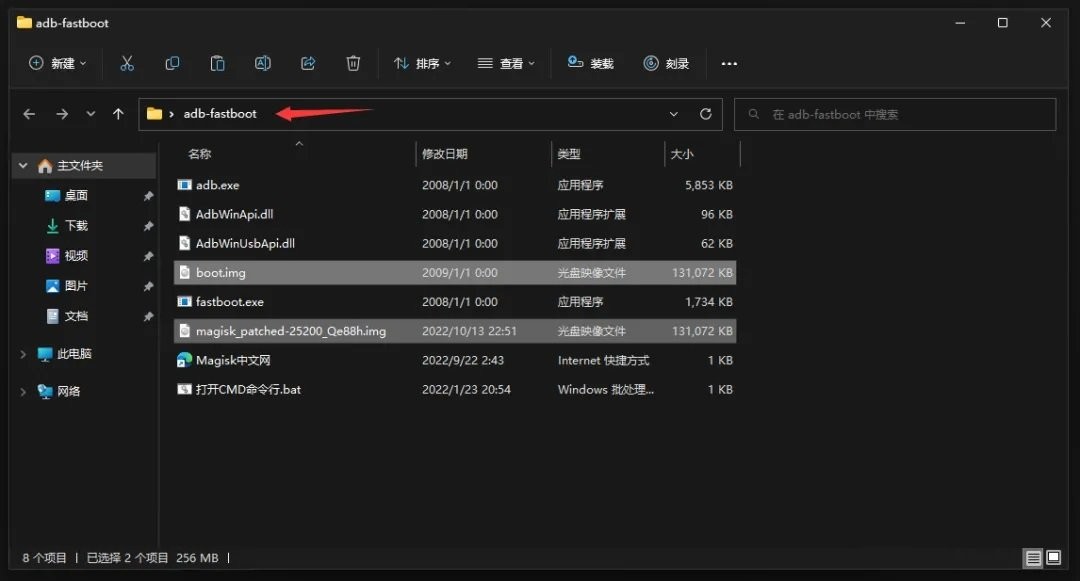Click the pin icon beside 文档

(148, 317)
